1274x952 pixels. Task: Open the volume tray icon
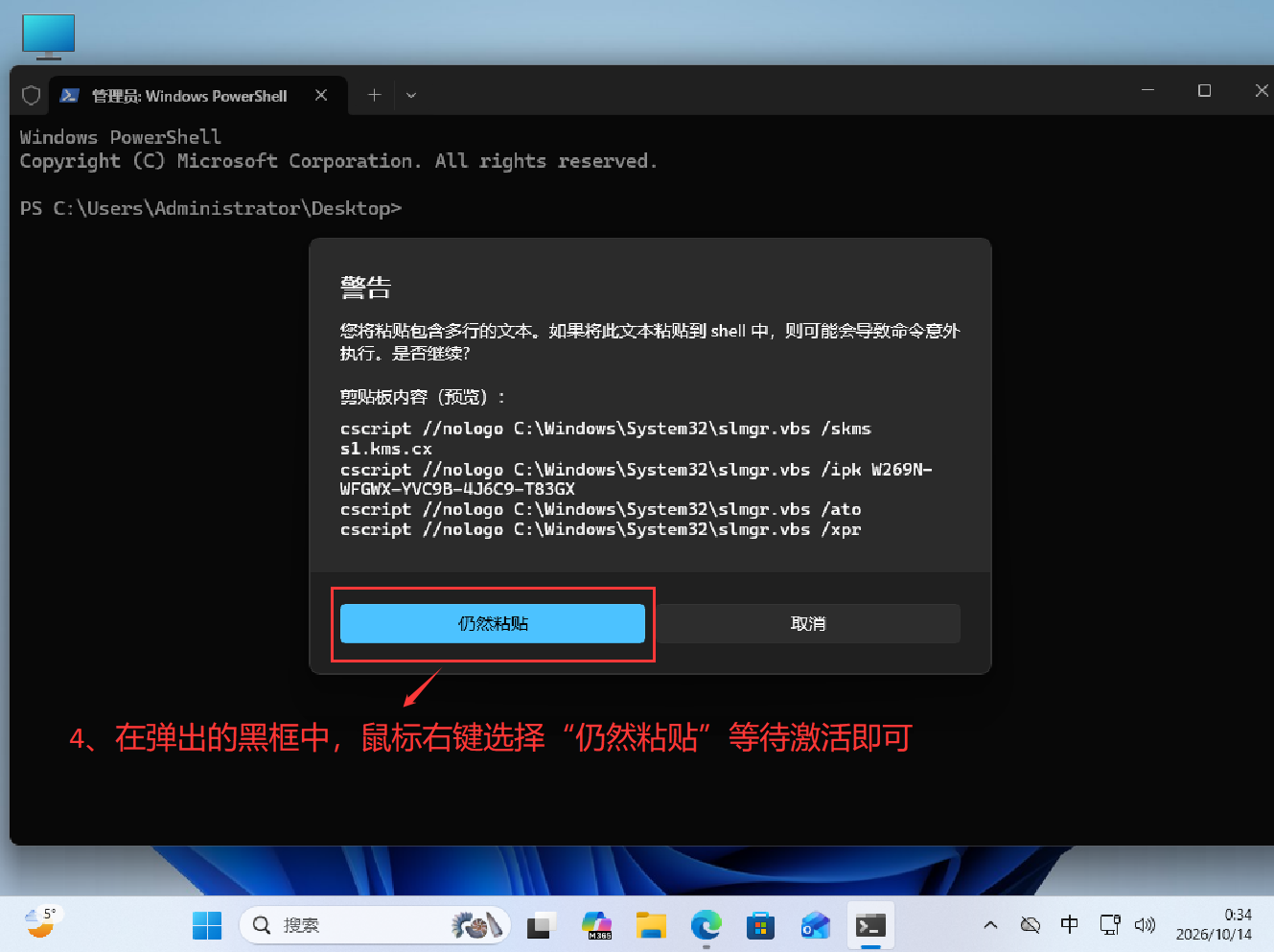[x=1145, y=925]
